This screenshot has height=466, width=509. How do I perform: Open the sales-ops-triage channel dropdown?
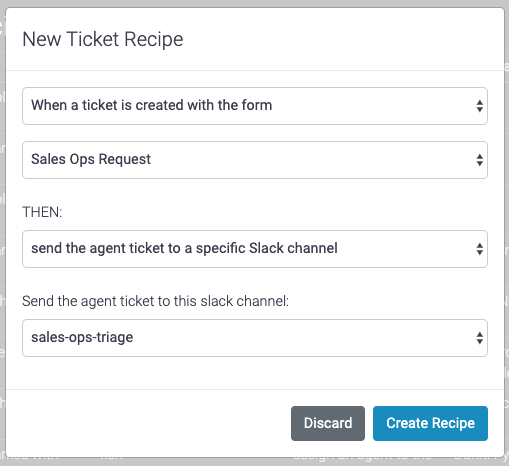click(x=255, y=338)
